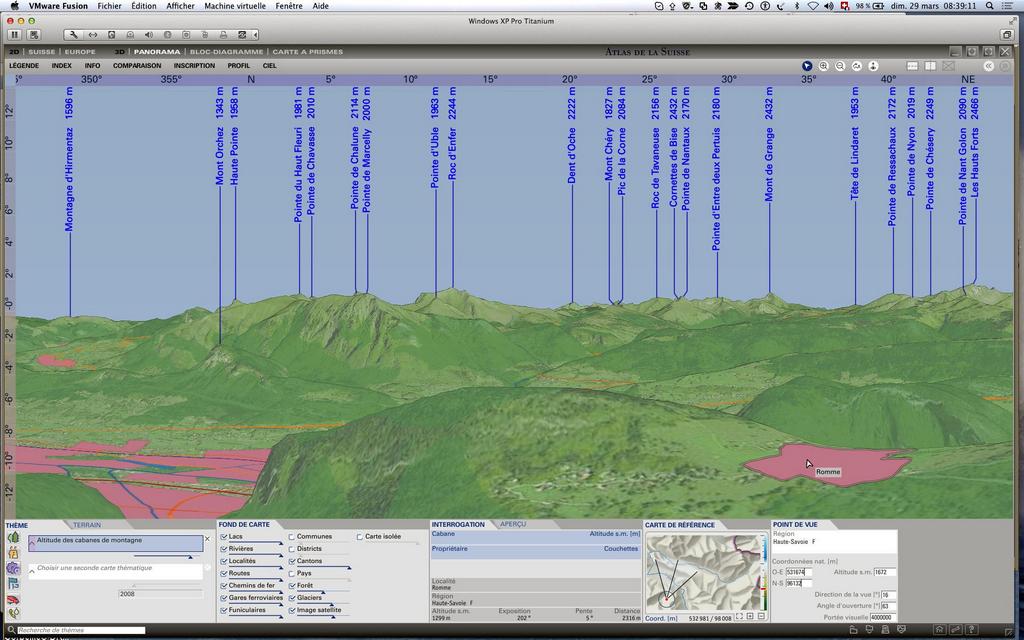Toggle the Carte isolée checkbox
The width and height of the screenshot is (1024, 640).
360,537
